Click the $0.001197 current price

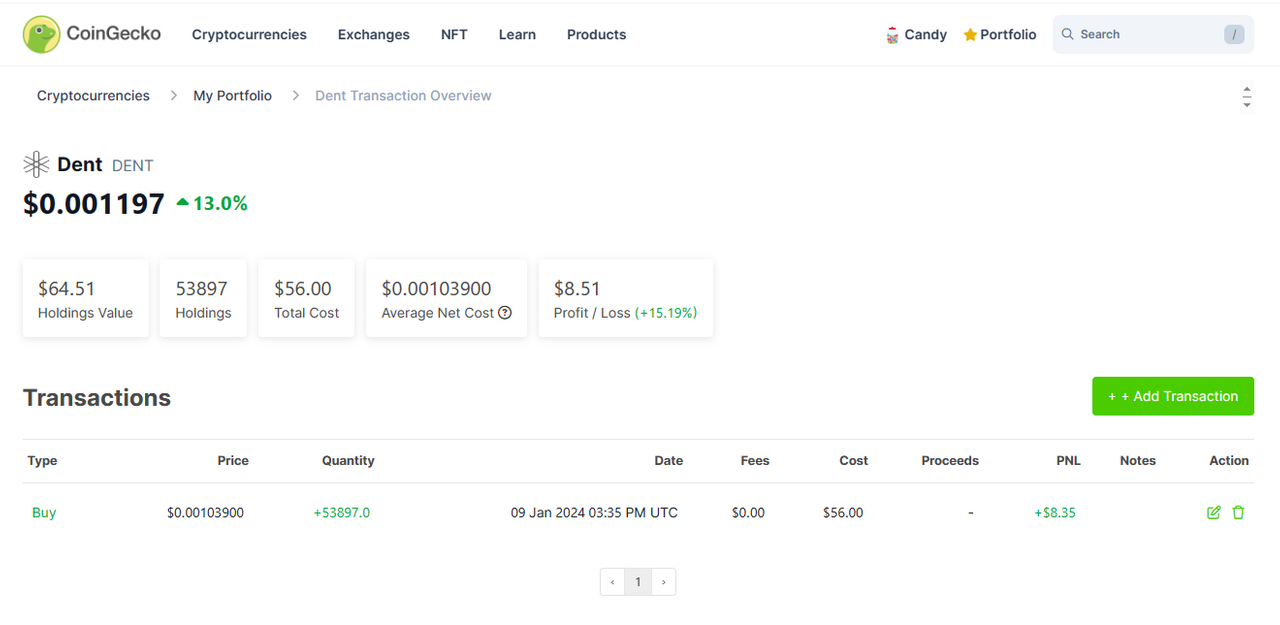[x=94, y=204]
